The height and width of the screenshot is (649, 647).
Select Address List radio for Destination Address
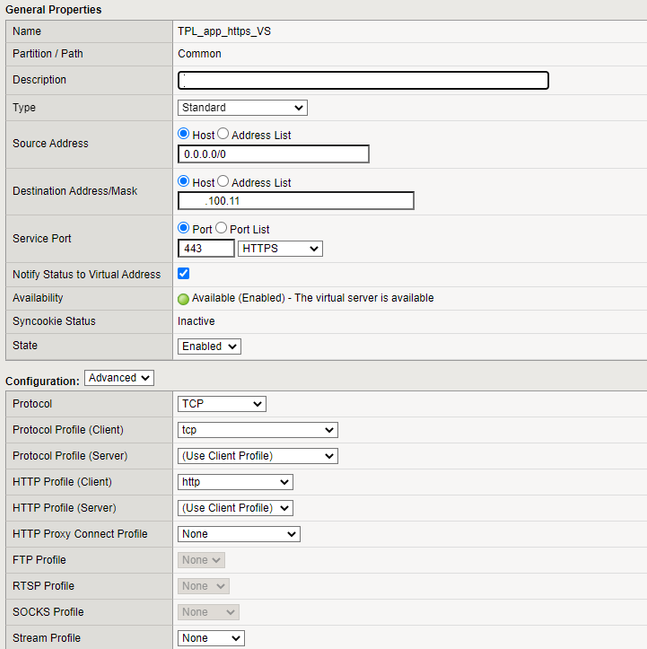[223, 182]
